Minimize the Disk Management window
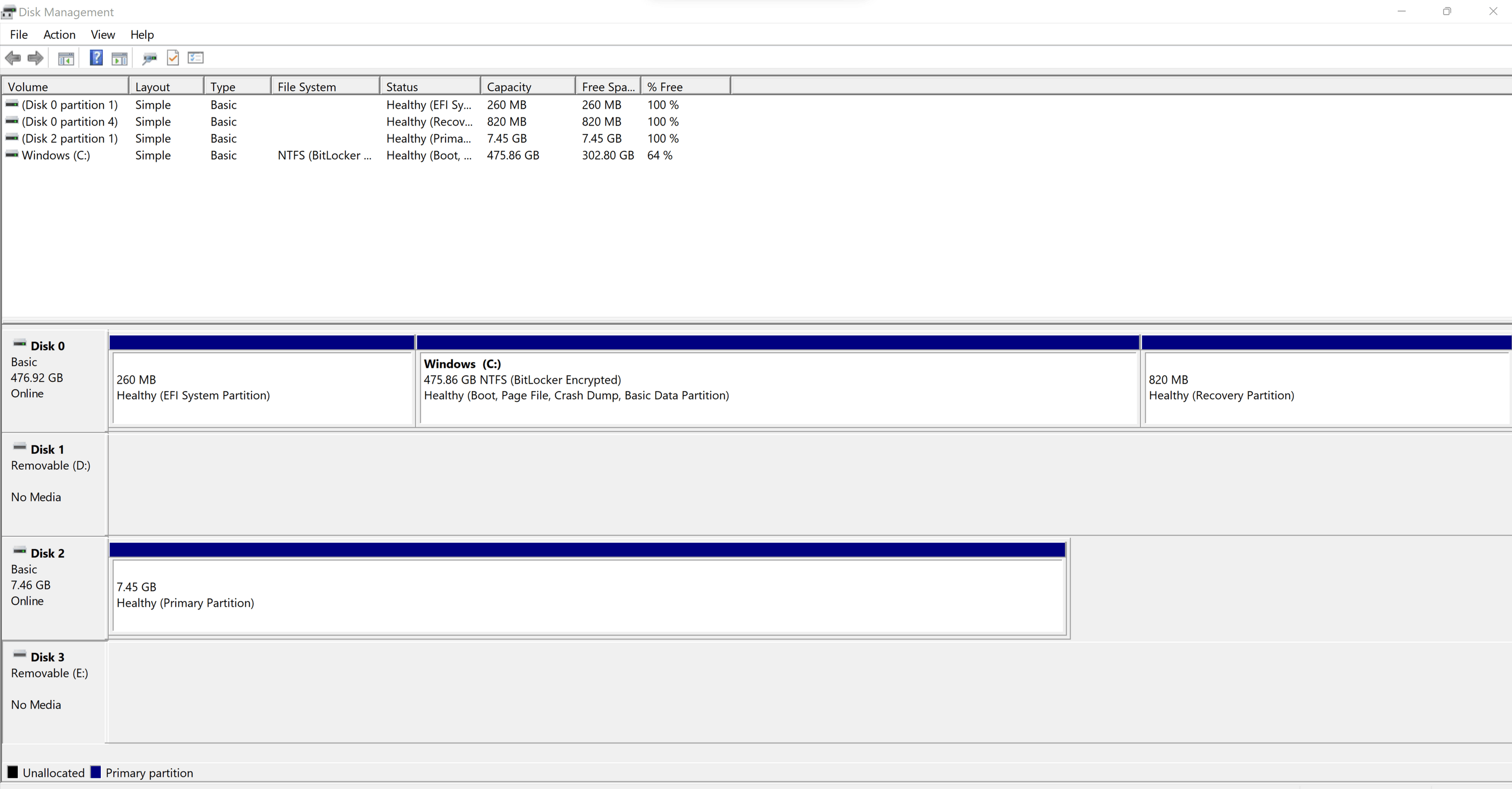 (x=1402, y=11)
